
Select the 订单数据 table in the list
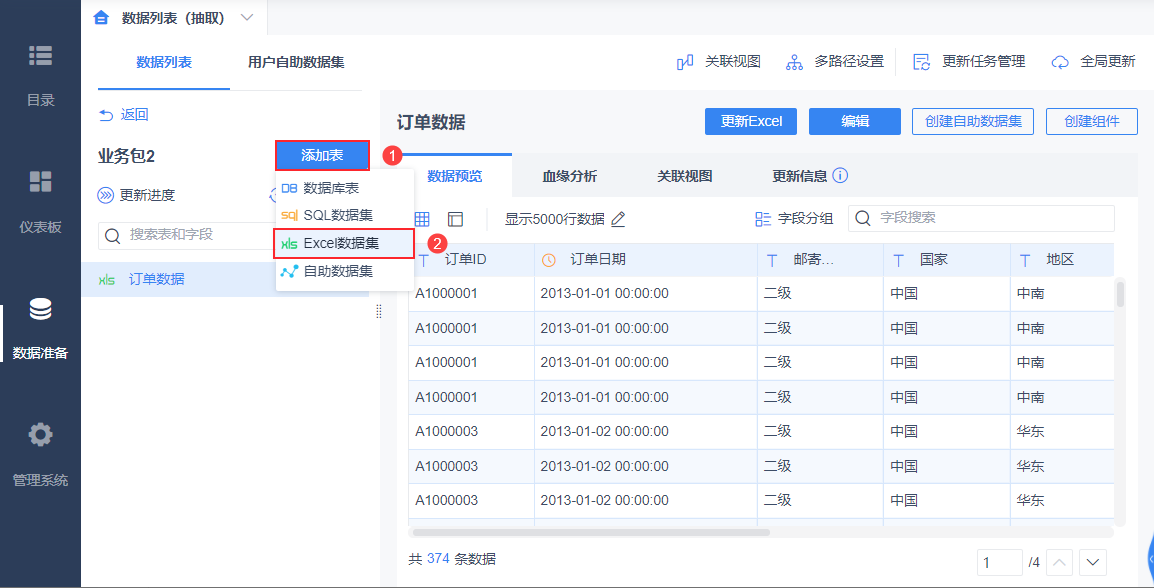[225, 280]
